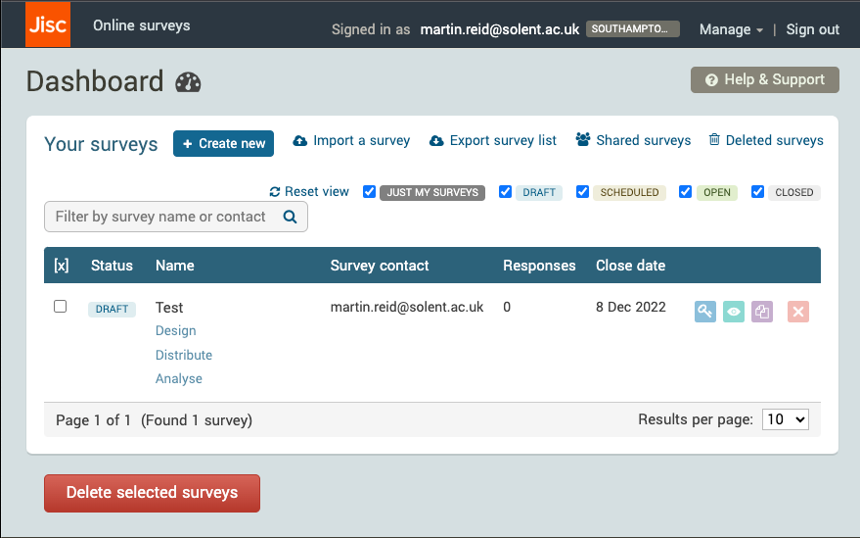Viewport: 860px width, 538px height.
Task: Uncheck the Scheduled filter checkbox
Action: [x=582, y=192]
